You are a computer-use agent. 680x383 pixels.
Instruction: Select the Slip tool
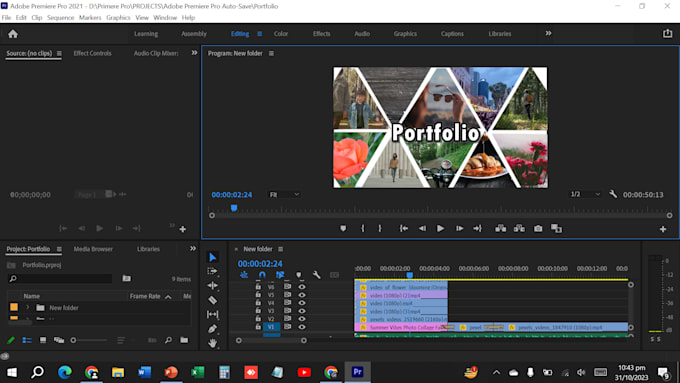(212, 314)
